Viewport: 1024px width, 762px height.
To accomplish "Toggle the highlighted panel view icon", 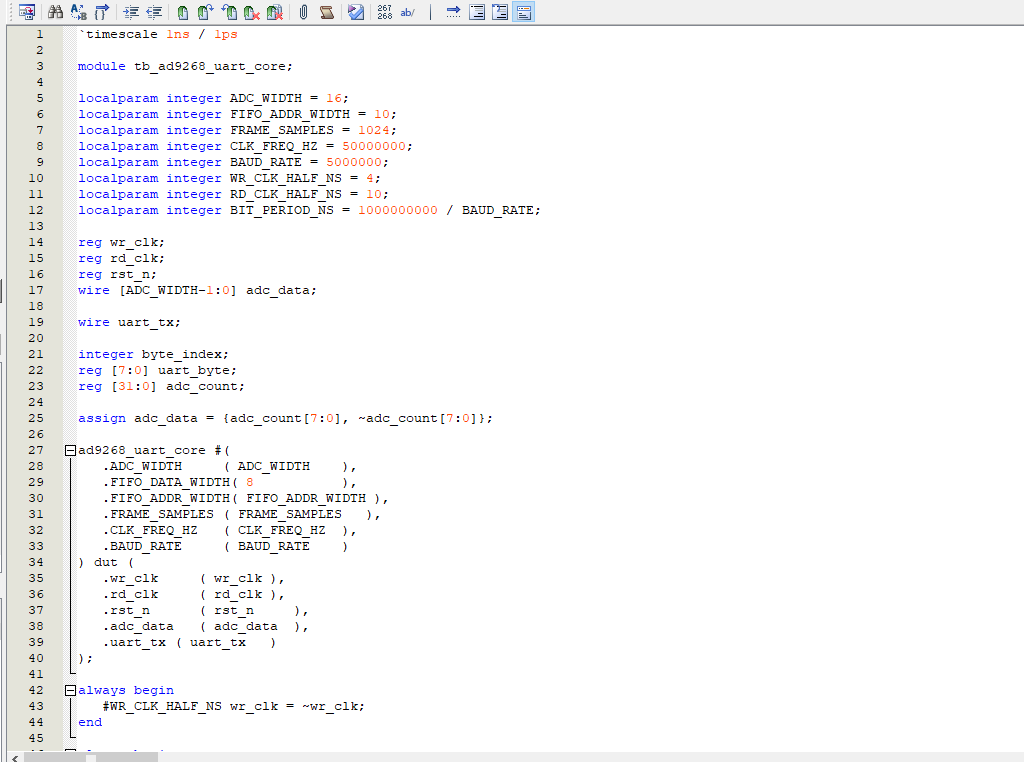I will click(524, 12).
